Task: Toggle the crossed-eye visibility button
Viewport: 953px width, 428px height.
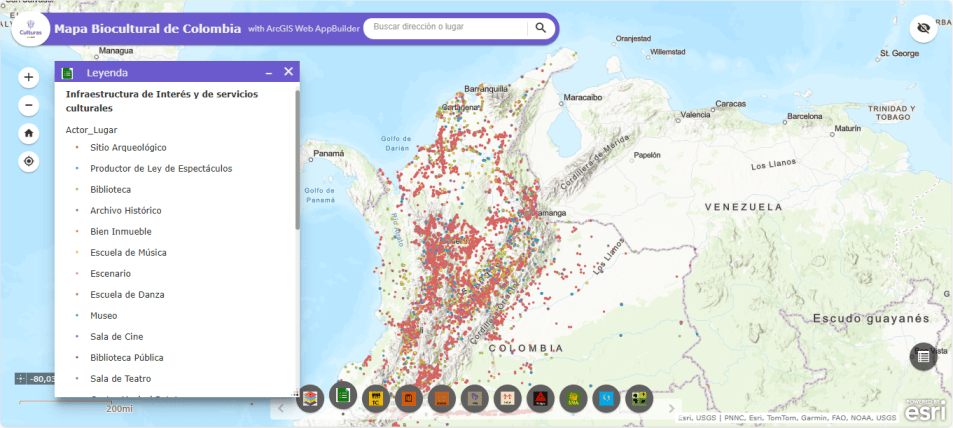Action: tap(923, 29)
